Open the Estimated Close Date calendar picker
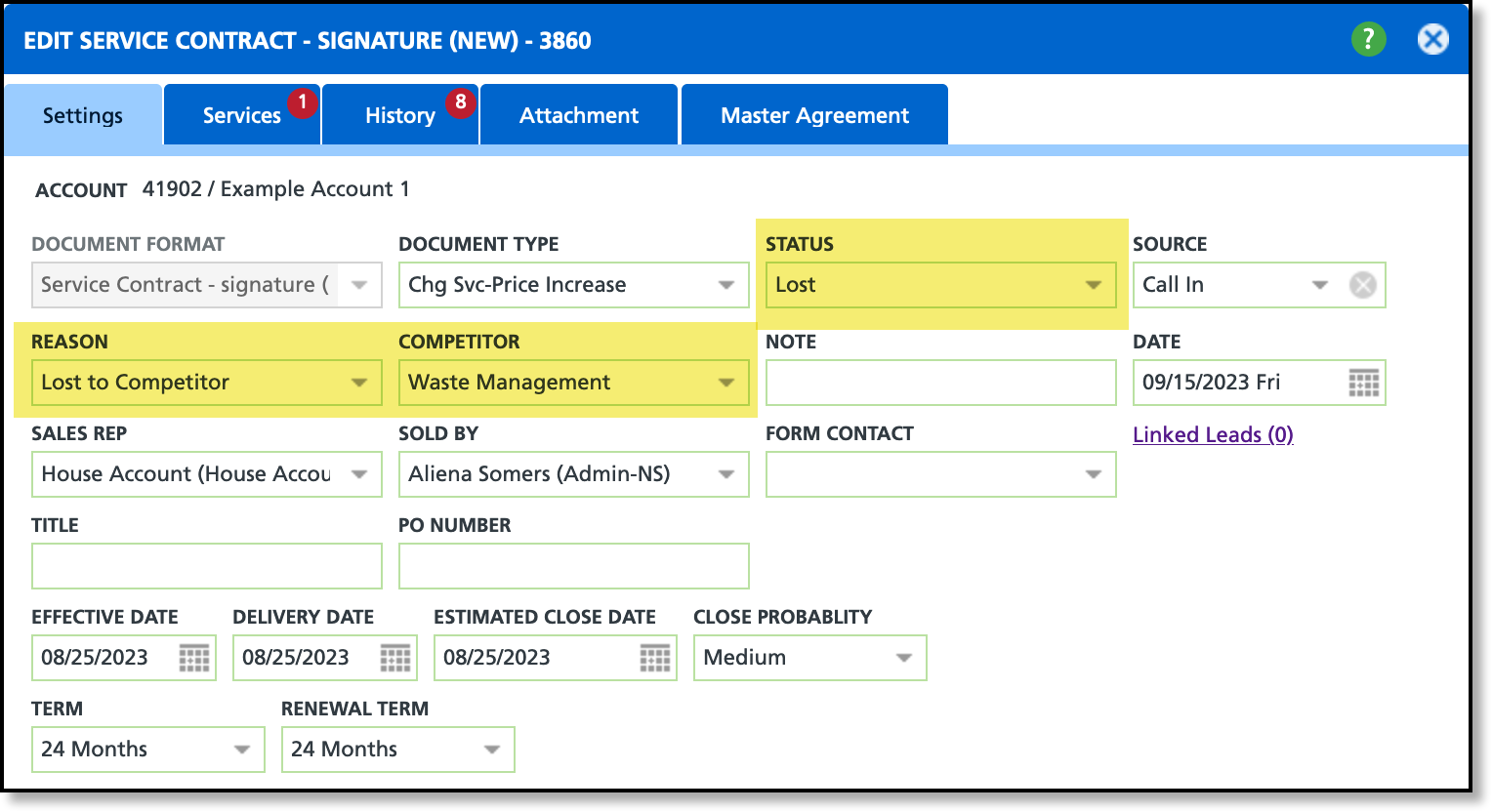 (655, 658)
